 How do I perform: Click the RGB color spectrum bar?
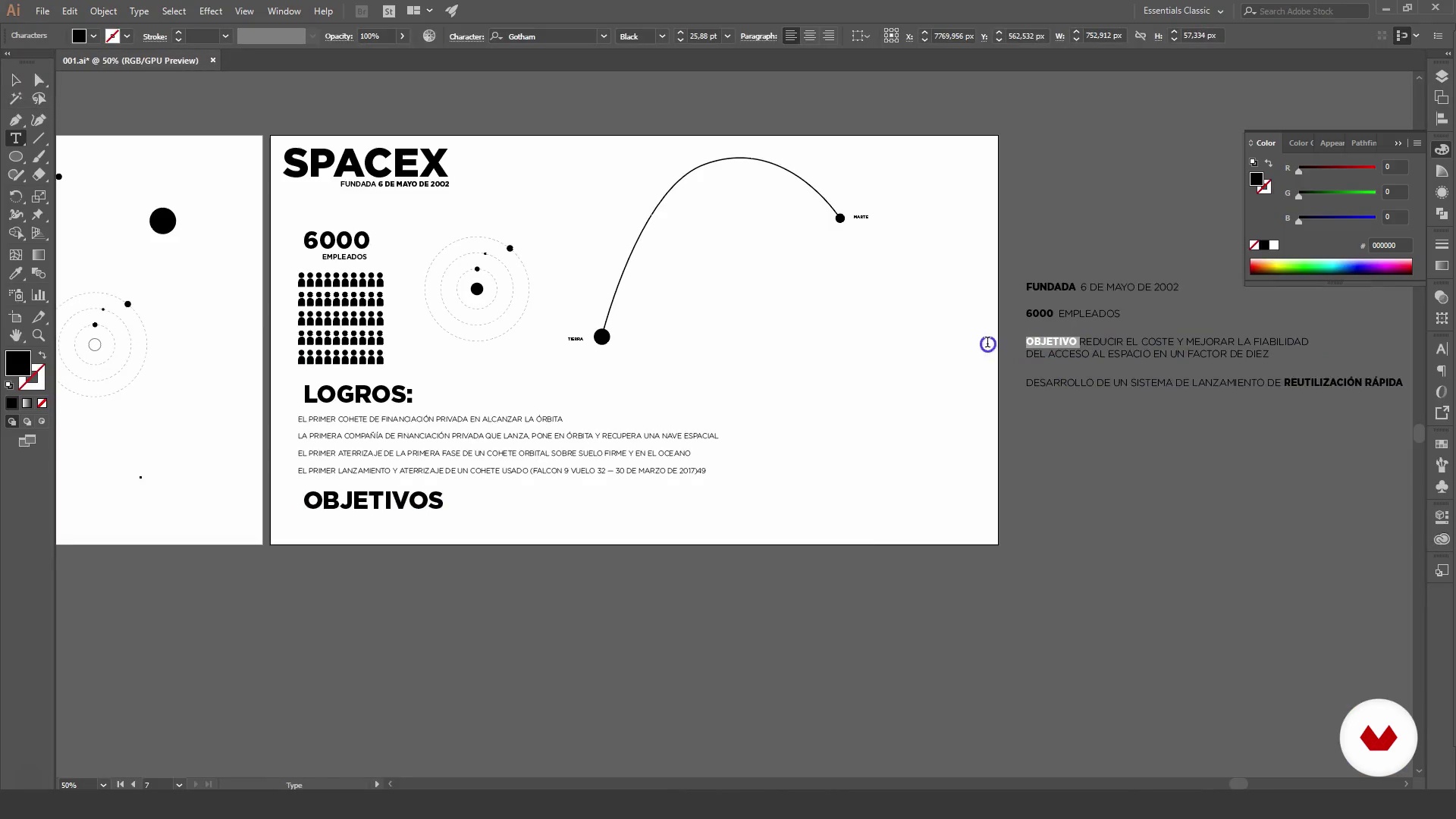[x=1331, y=266]
